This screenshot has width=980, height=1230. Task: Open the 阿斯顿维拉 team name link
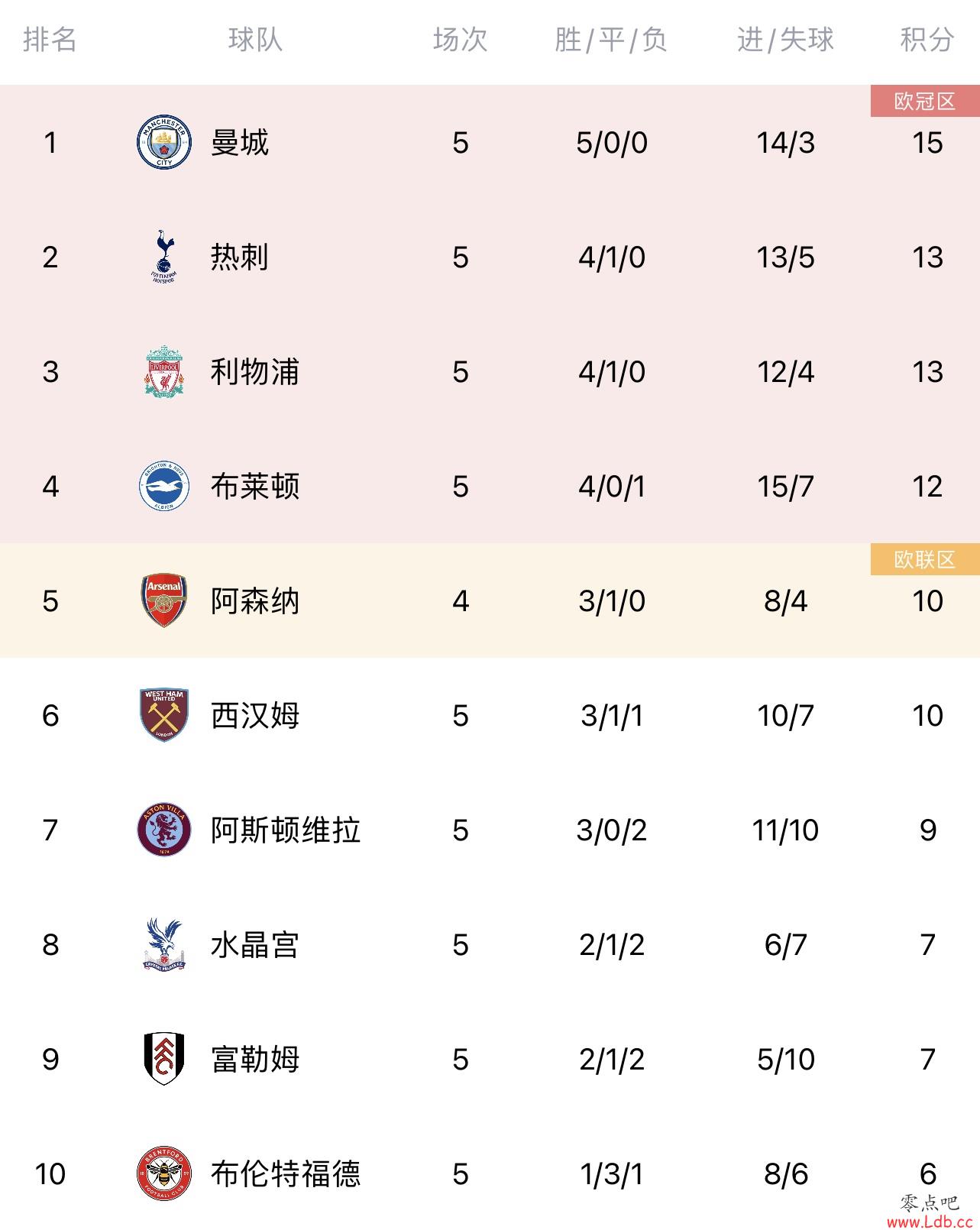point(286,830)
